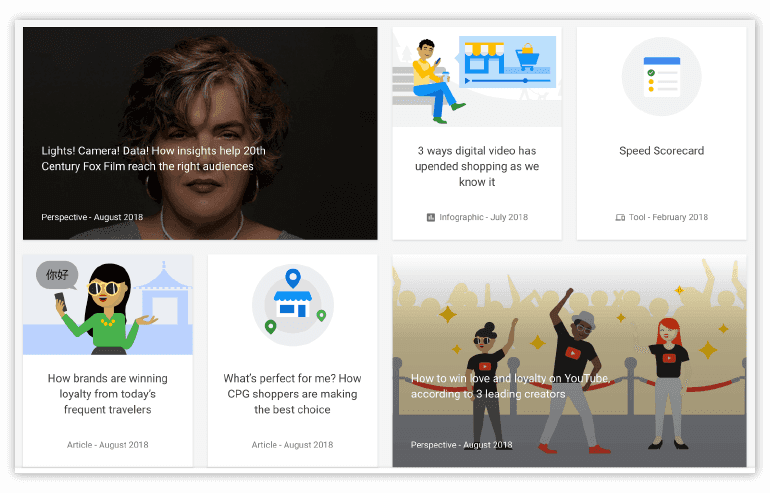
Task: Open the Speed Scorecard title link
Action: tap(661, 151)
